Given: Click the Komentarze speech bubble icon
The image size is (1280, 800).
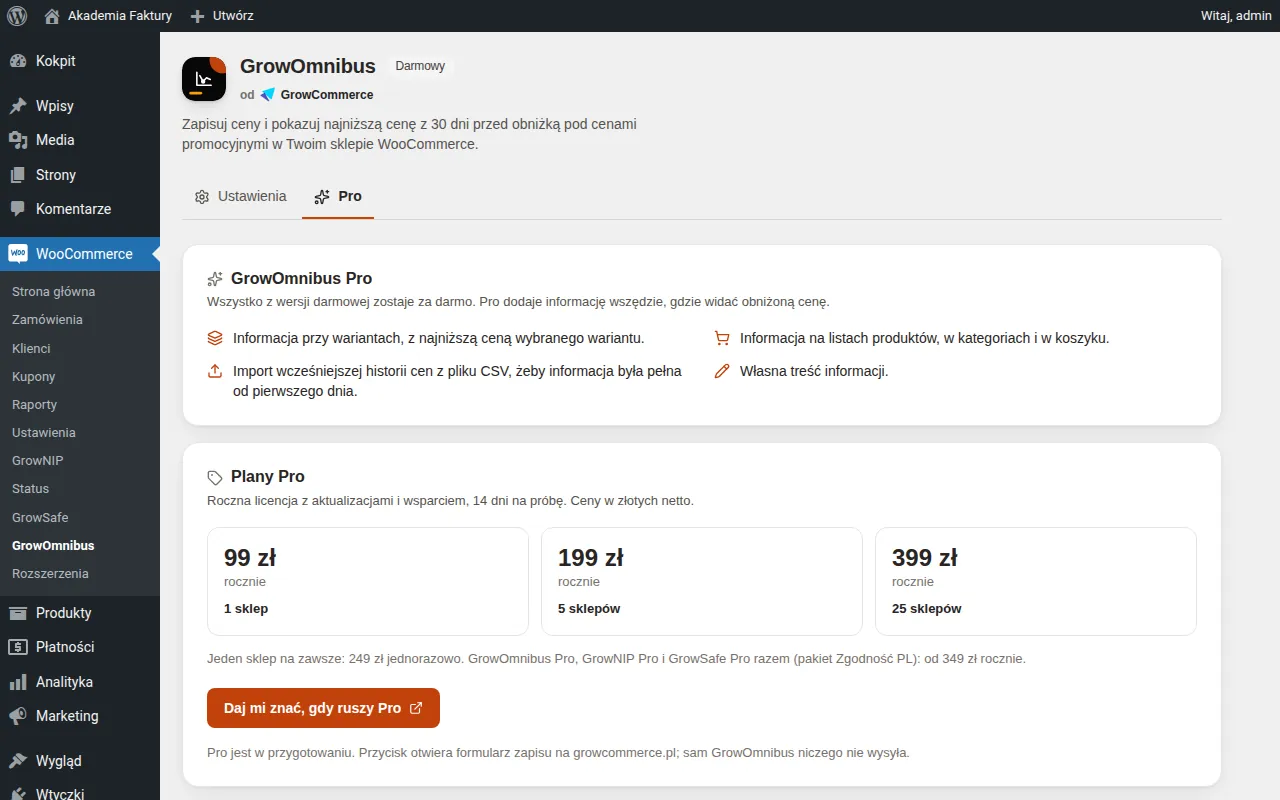Looking at the screenshot, I should tap(18, 209).
